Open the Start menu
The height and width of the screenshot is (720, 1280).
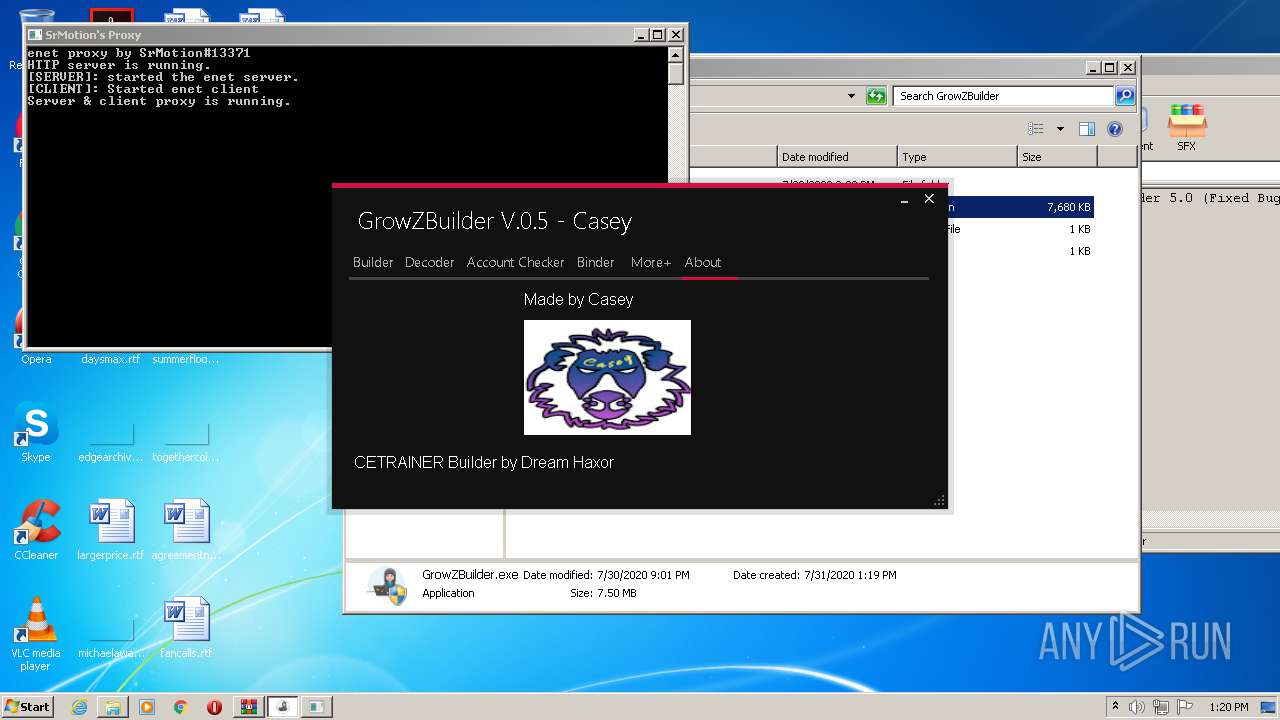[x=28, y=706]
